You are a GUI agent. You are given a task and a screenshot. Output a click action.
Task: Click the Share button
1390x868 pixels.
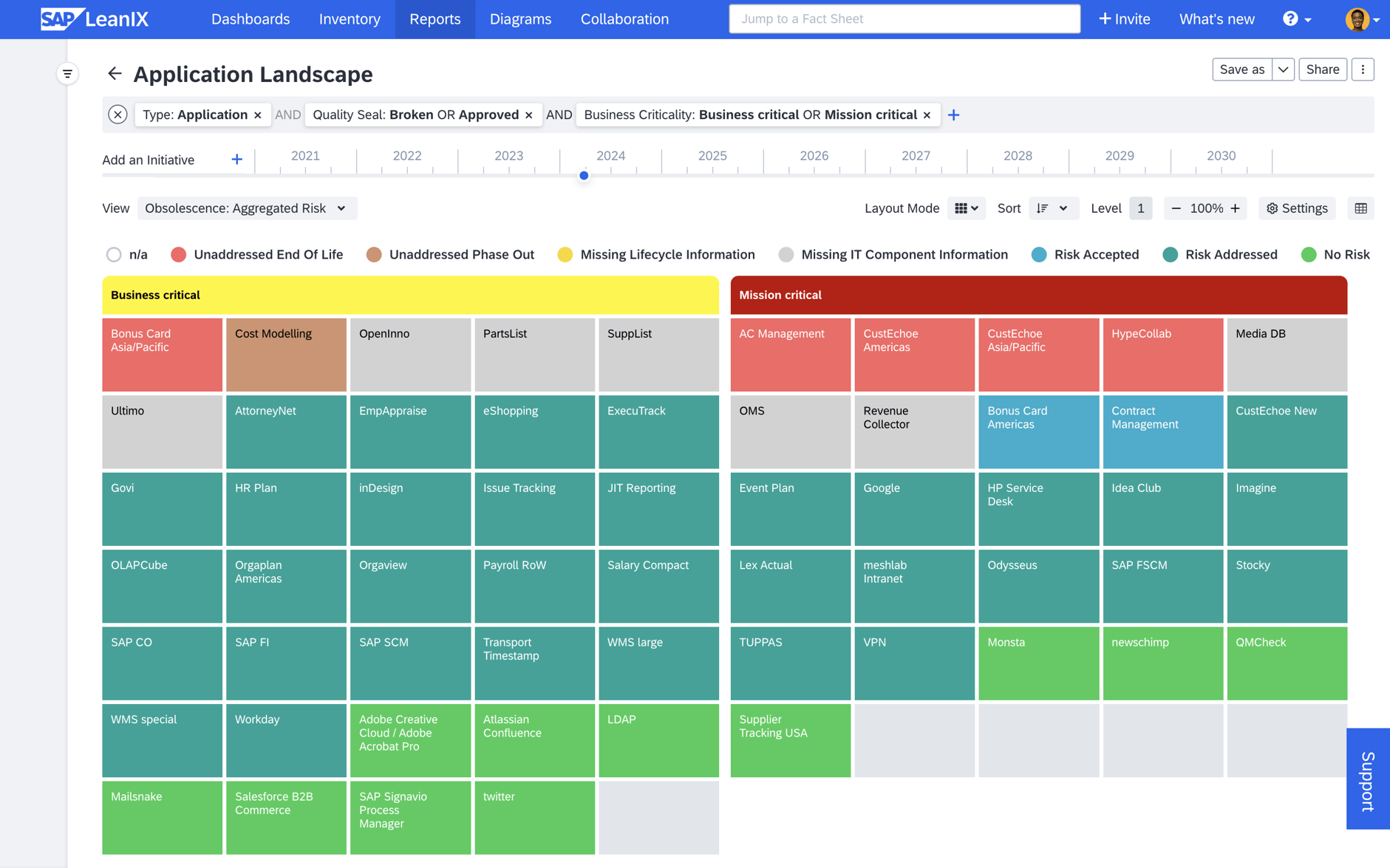(1323, 69)
